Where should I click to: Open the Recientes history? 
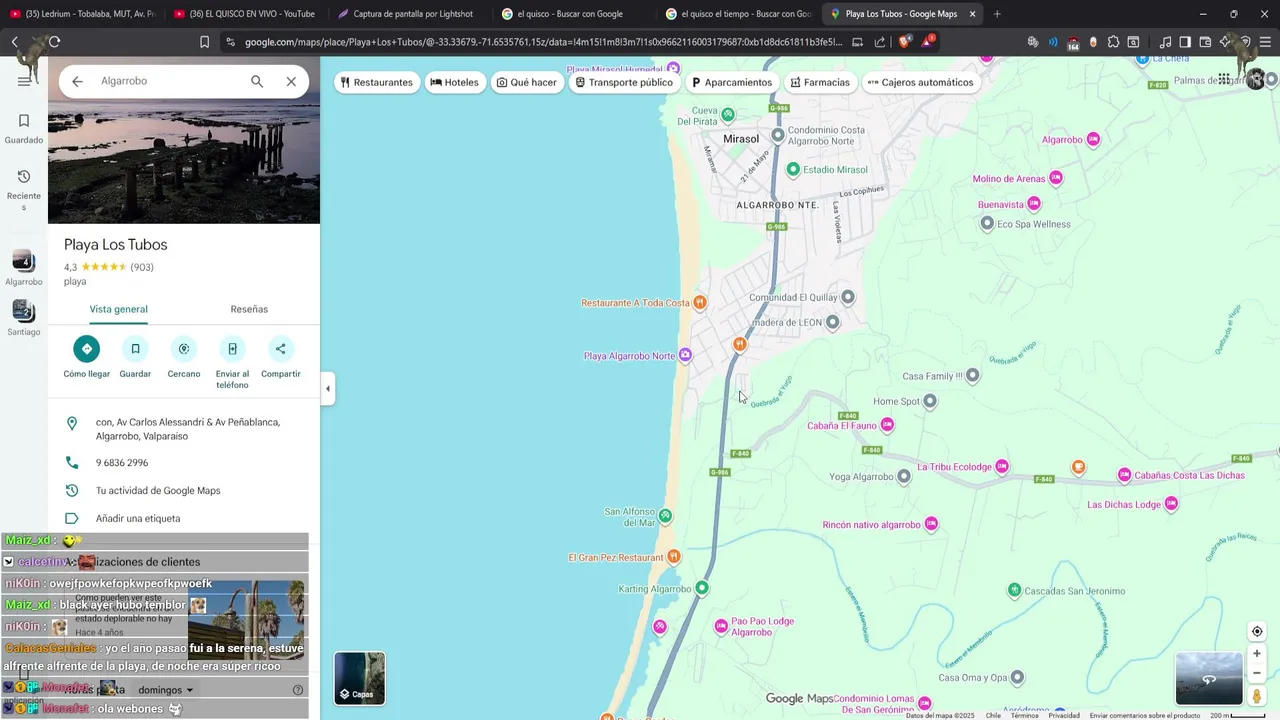pyautogui.click(x=24, y=189)
